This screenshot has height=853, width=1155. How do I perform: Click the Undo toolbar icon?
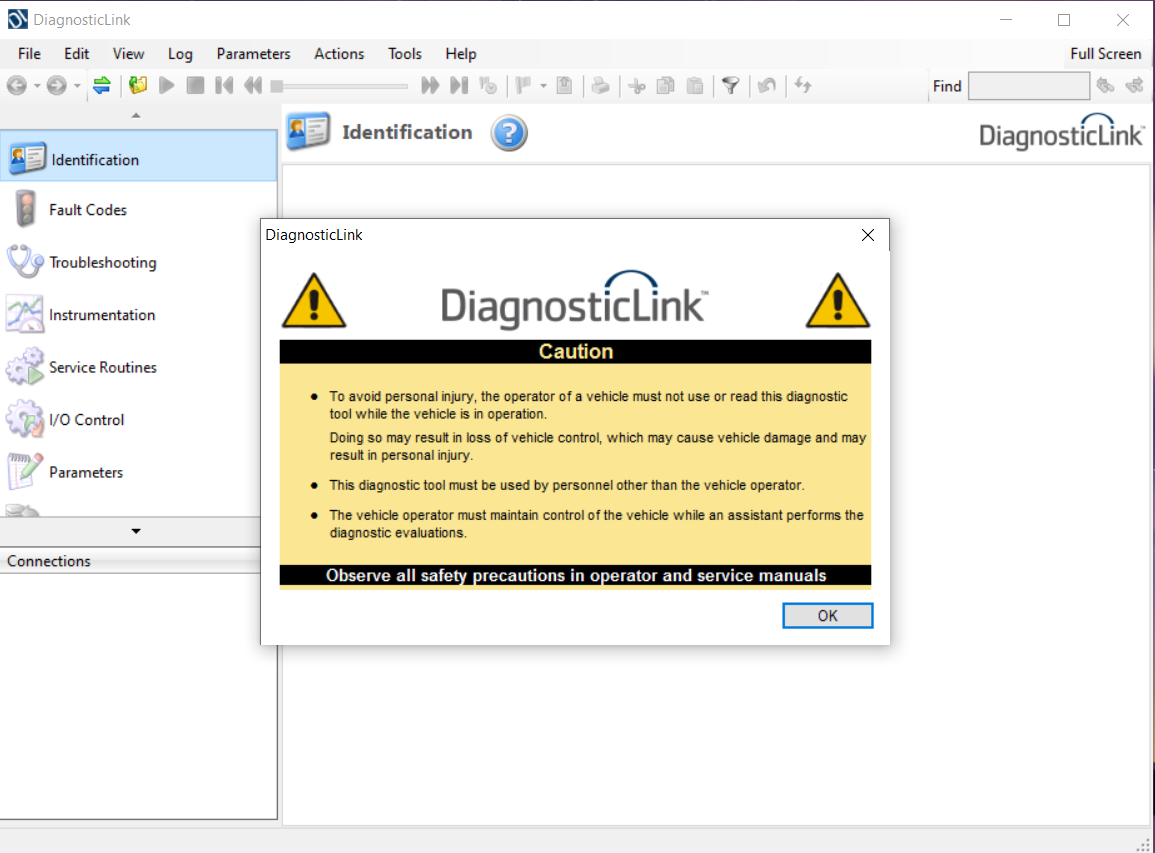767,85
